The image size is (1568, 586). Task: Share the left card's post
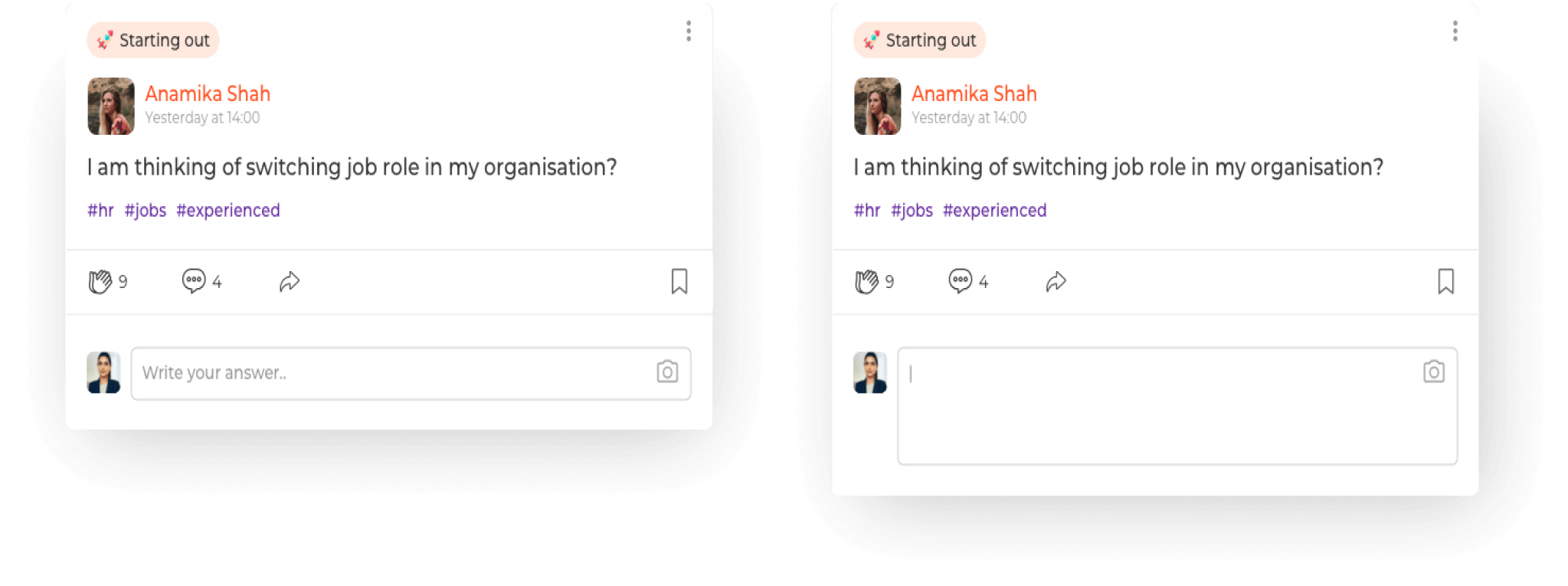coord(290,282)
